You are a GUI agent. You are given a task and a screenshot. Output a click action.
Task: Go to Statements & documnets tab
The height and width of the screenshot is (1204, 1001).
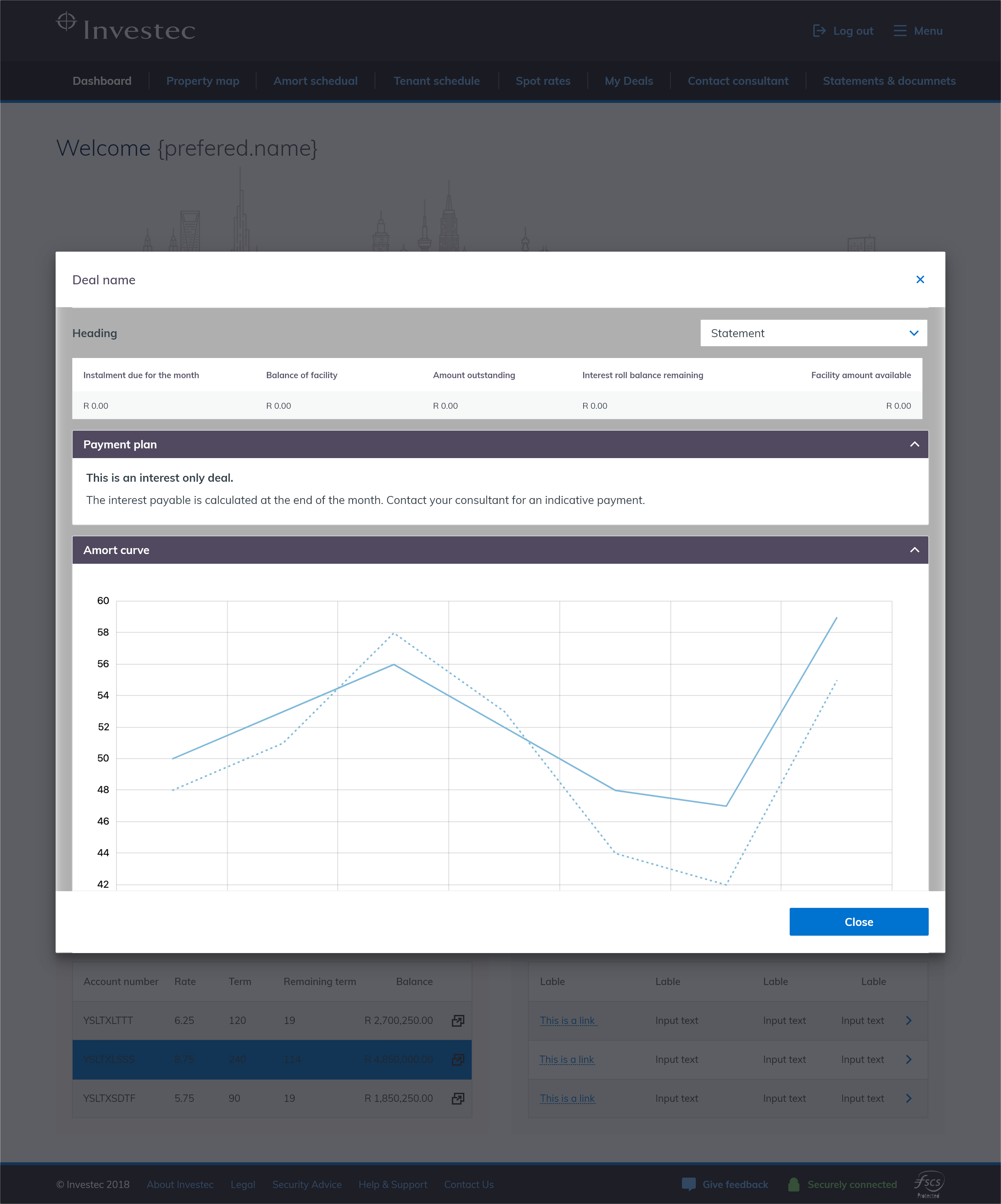point(889,81)
